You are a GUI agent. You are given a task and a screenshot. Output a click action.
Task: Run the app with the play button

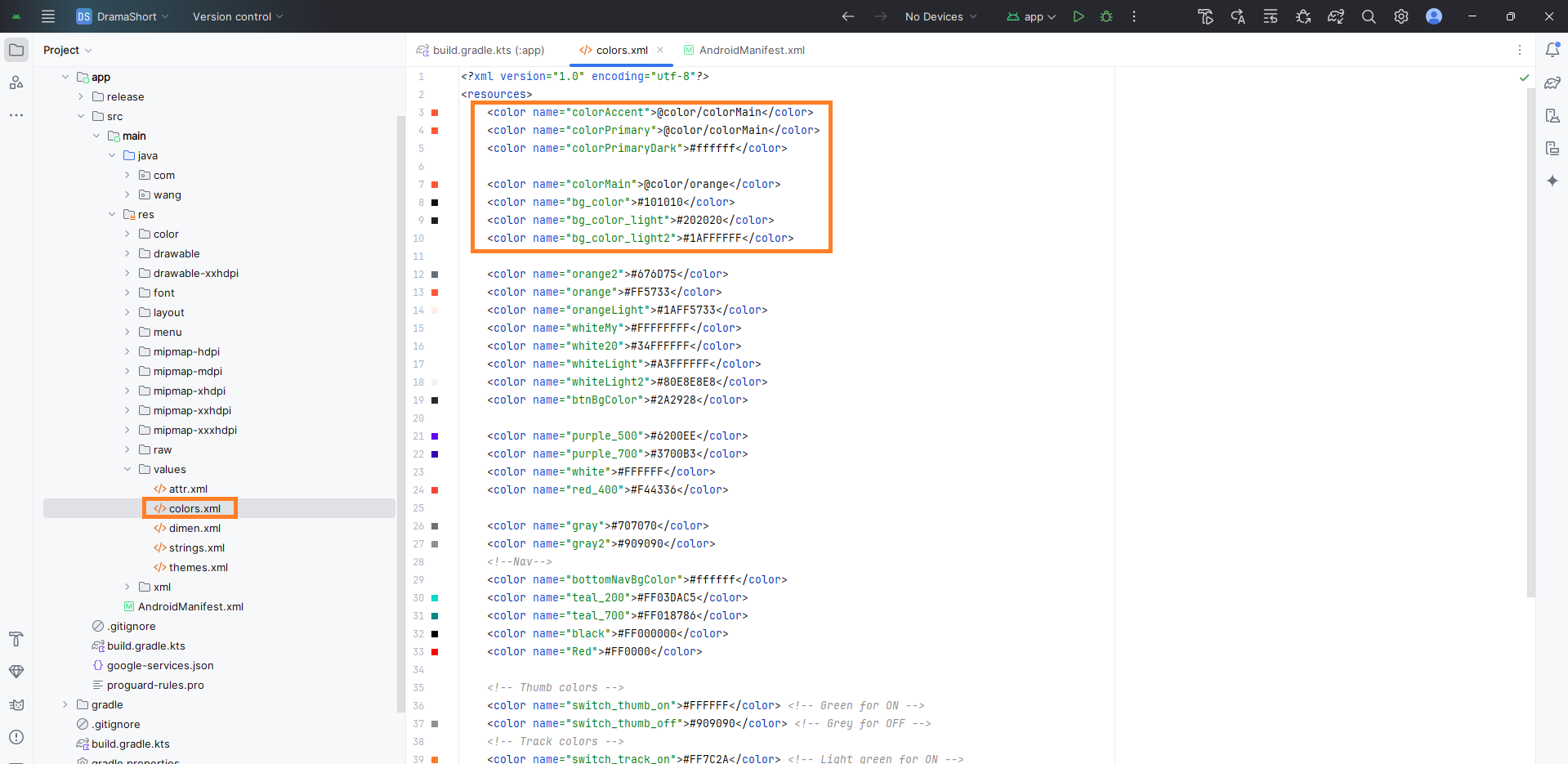click(x=1079, y=16)
